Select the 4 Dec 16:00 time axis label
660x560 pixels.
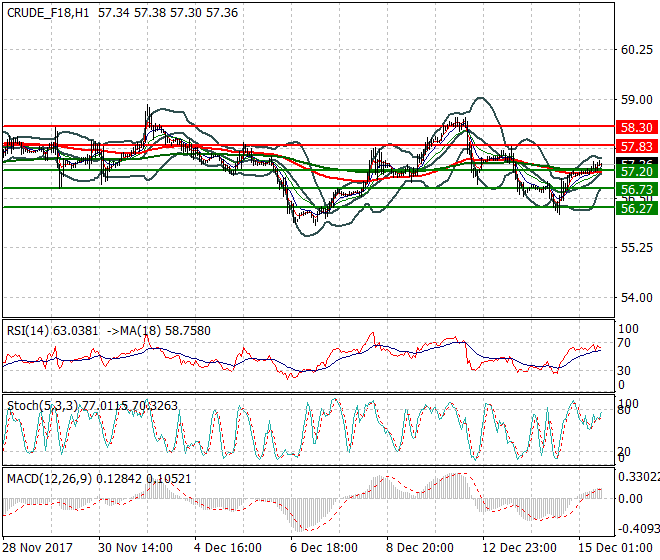[226, 549]
